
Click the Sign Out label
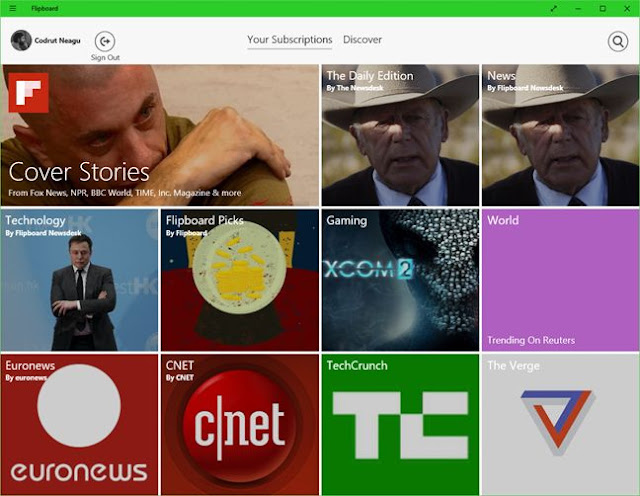point(105,58)
